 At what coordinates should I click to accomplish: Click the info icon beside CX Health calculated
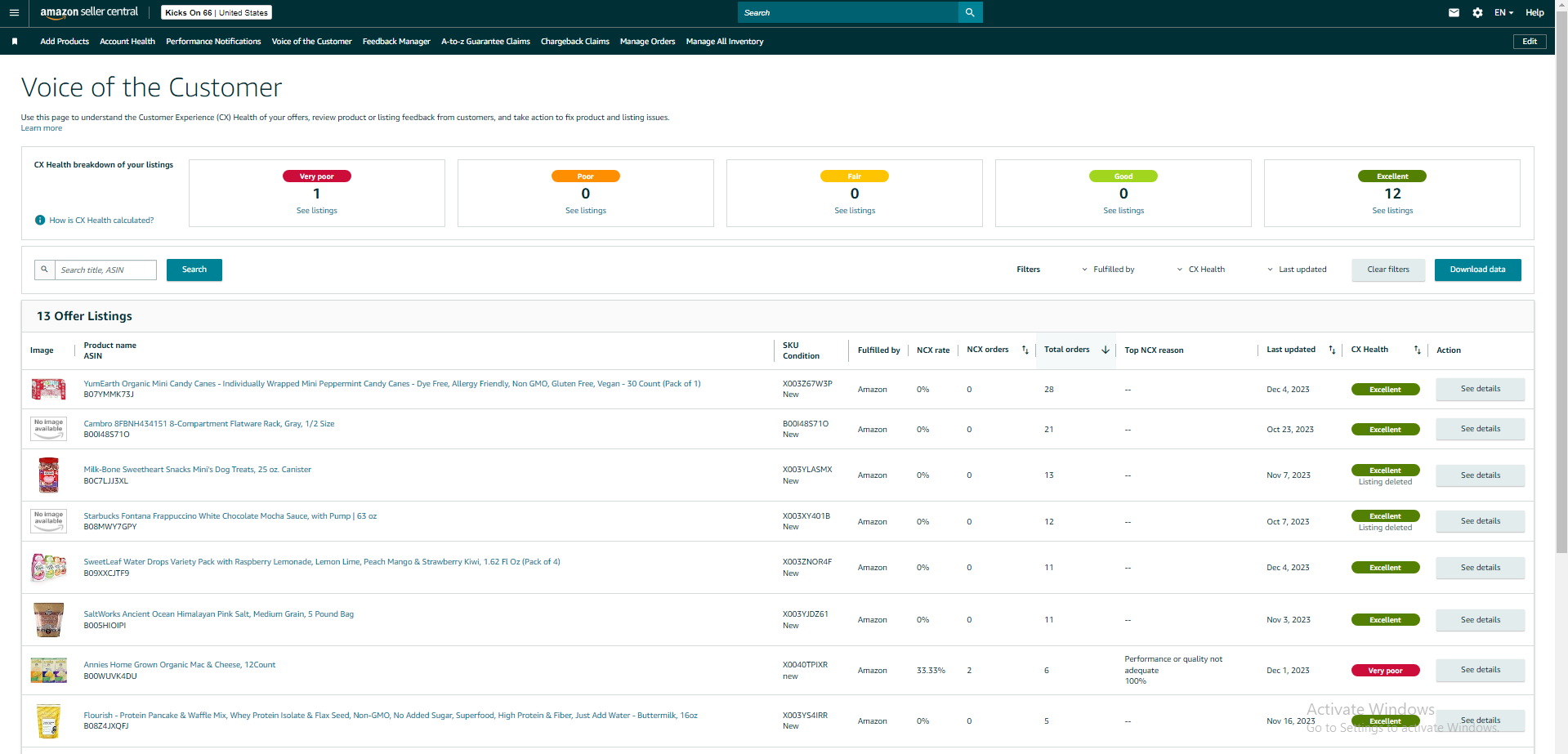click(x=40, y=220)
